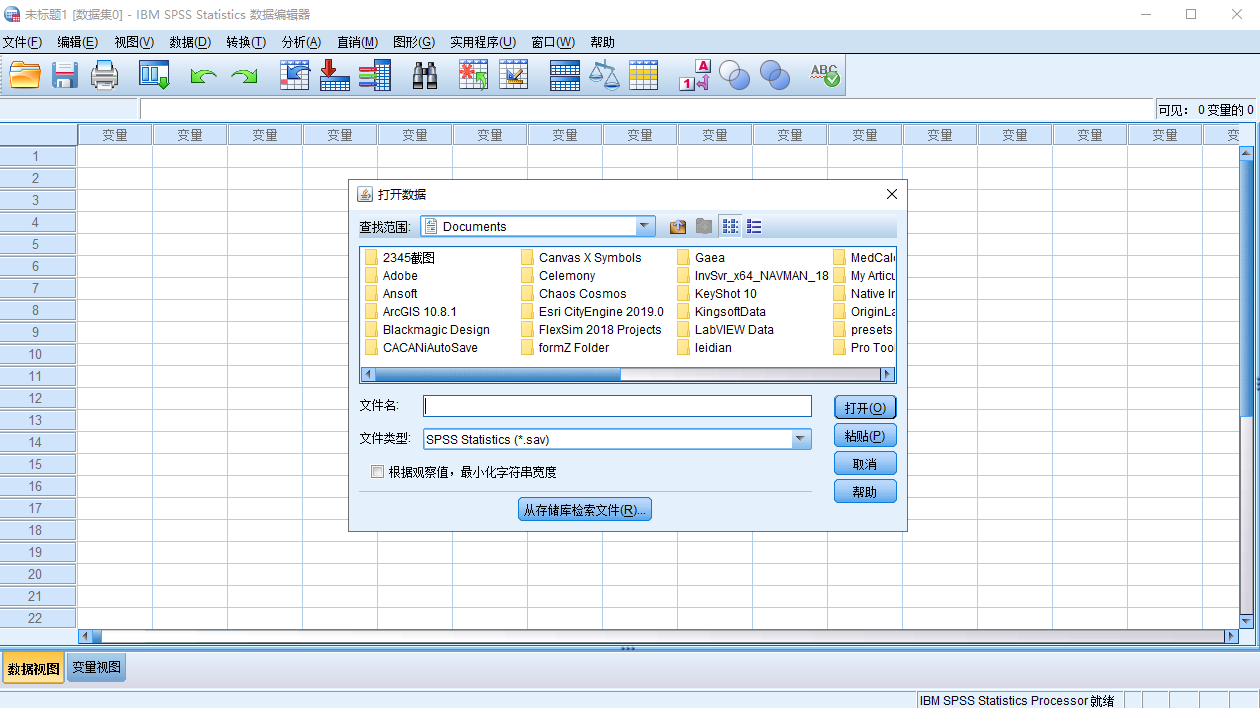
Task: Click the Print toolbar icon
Action: (x=105, y=75)
